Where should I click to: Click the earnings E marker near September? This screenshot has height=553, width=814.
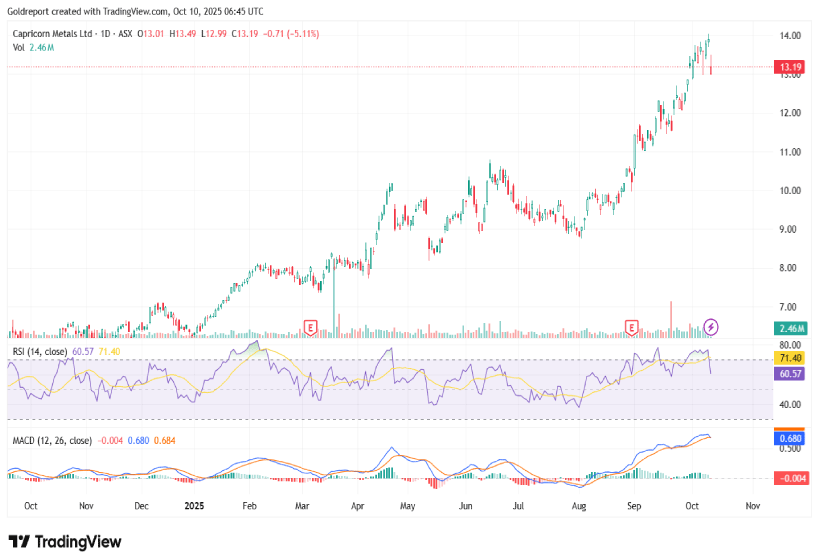(x=632, y=327)
